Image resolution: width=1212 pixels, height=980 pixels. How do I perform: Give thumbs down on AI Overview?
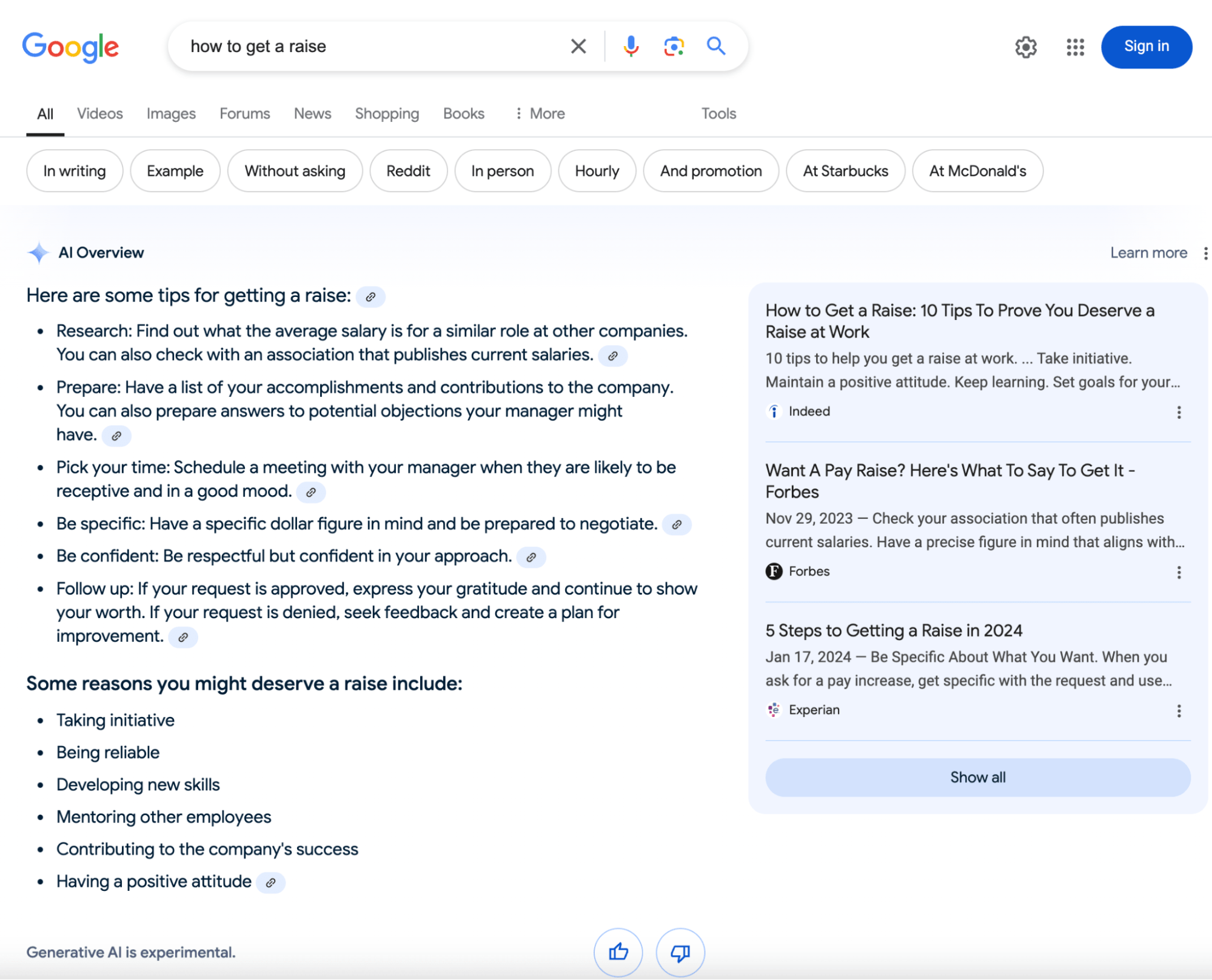pyautogui.click(x=680, y=952)
